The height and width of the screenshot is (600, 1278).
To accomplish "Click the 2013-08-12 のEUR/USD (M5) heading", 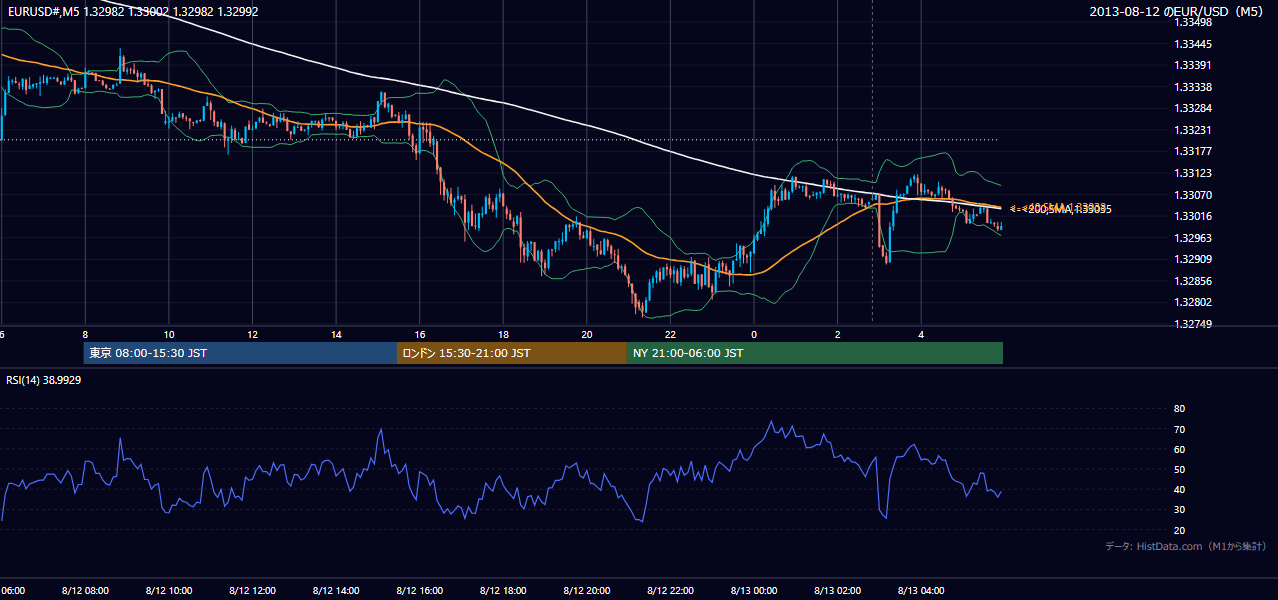I will click(x=1178, y=11).
